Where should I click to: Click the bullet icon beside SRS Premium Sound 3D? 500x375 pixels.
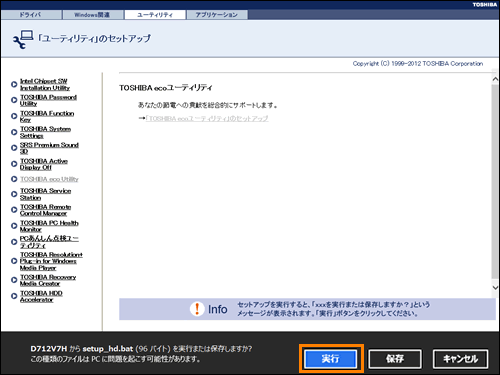[14, 148]
